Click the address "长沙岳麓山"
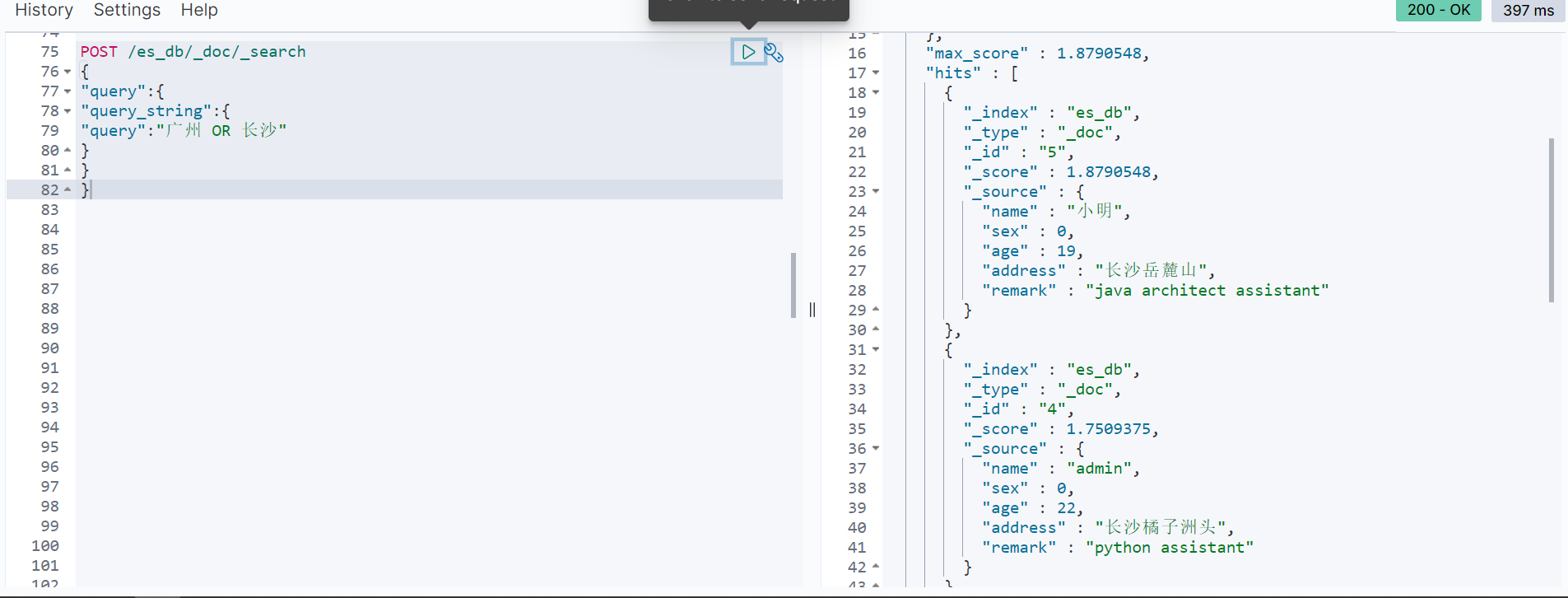Screen dimensions: 1568x598 pos(1151,271)
